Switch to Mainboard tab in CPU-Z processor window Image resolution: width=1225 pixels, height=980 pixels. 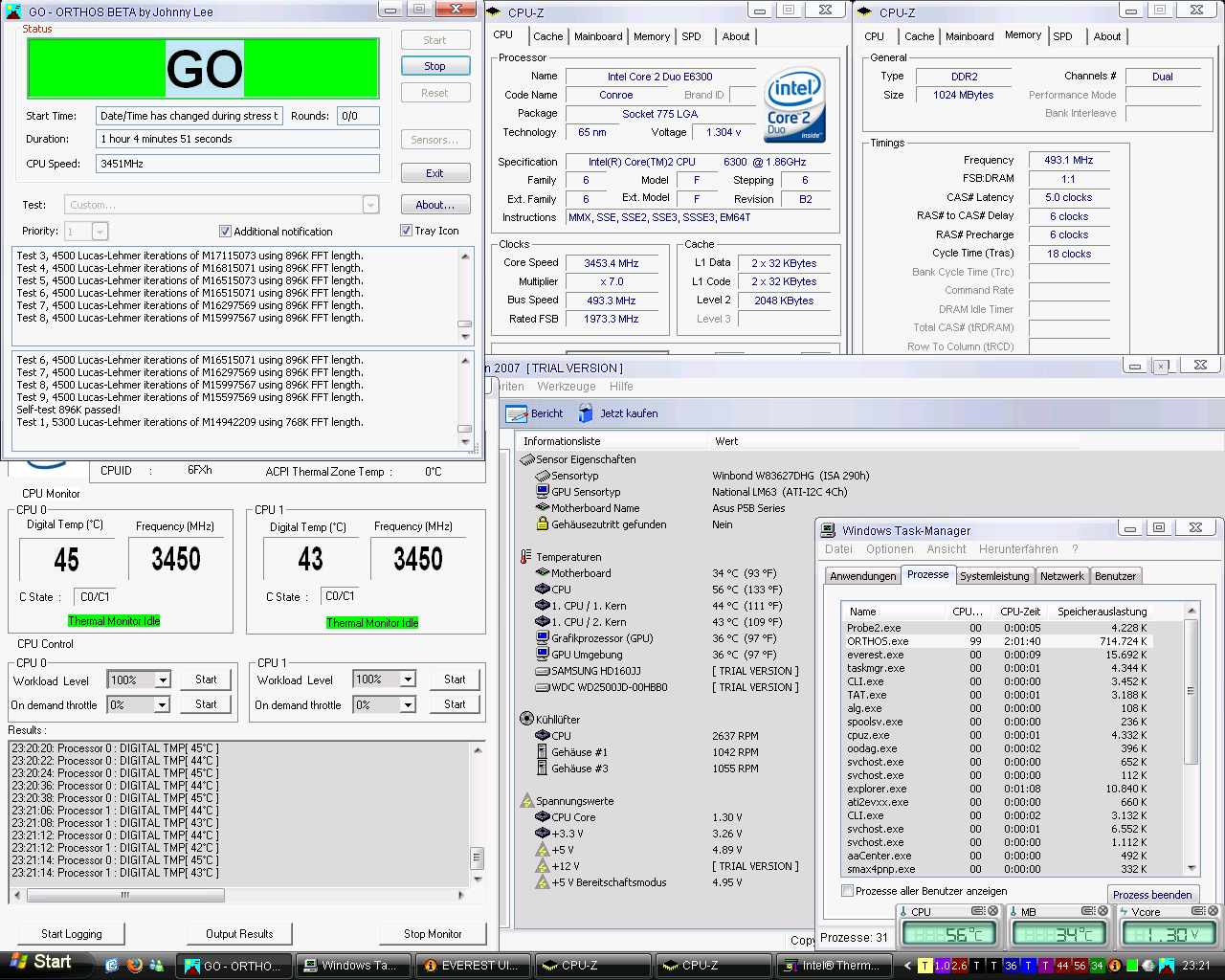(x=598, y=36)
